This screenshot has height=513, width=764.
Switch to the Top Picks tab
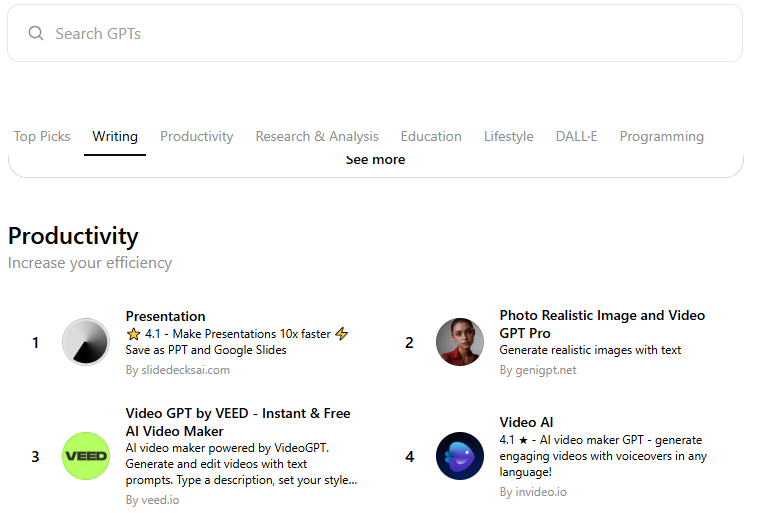[42, 137]
